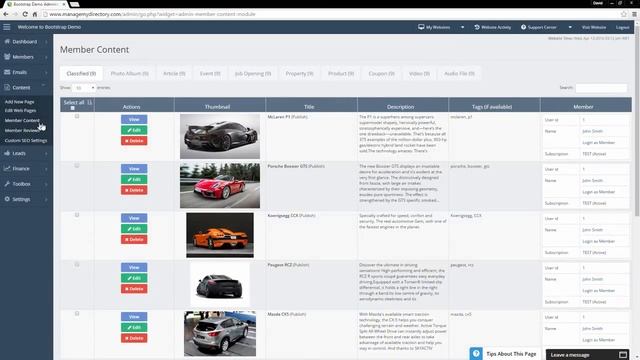Expand the Leads menu chevron
Viewport: 640px width, 360px height.
pos(46,153)
